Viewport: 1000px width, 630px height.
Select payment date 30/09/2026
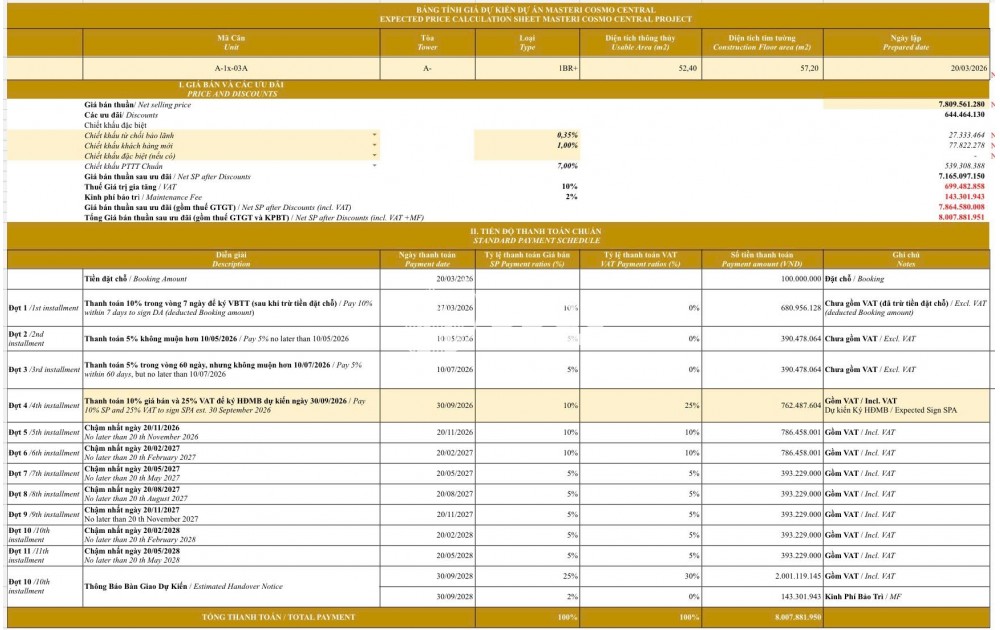coord(455,406)
